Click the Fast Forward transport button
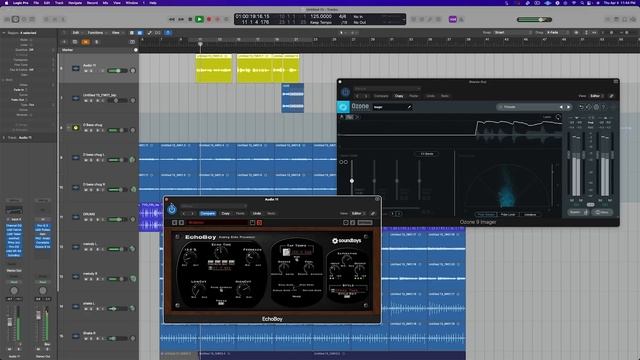Image resolution: width=640 pixels, height=360 pixels. point(181,19)
